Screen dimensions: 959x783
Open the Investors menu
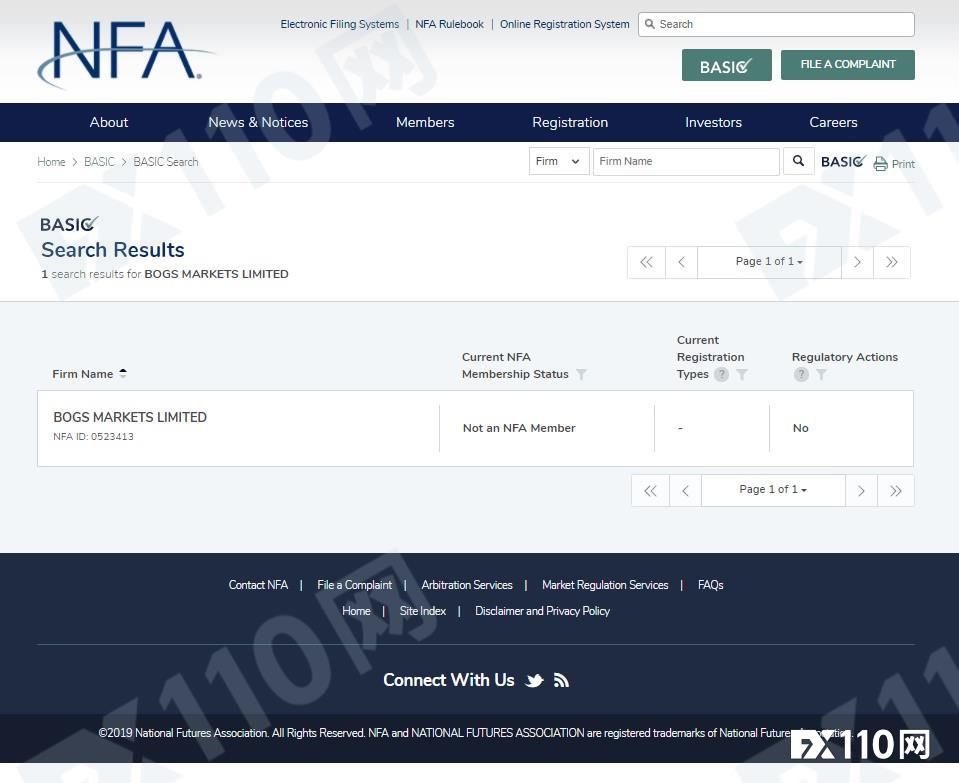point(713,122)
